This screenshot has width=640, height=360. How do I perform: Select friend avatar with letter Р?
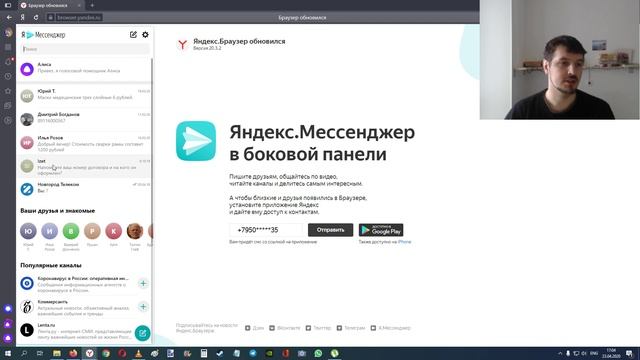(92, 231)
